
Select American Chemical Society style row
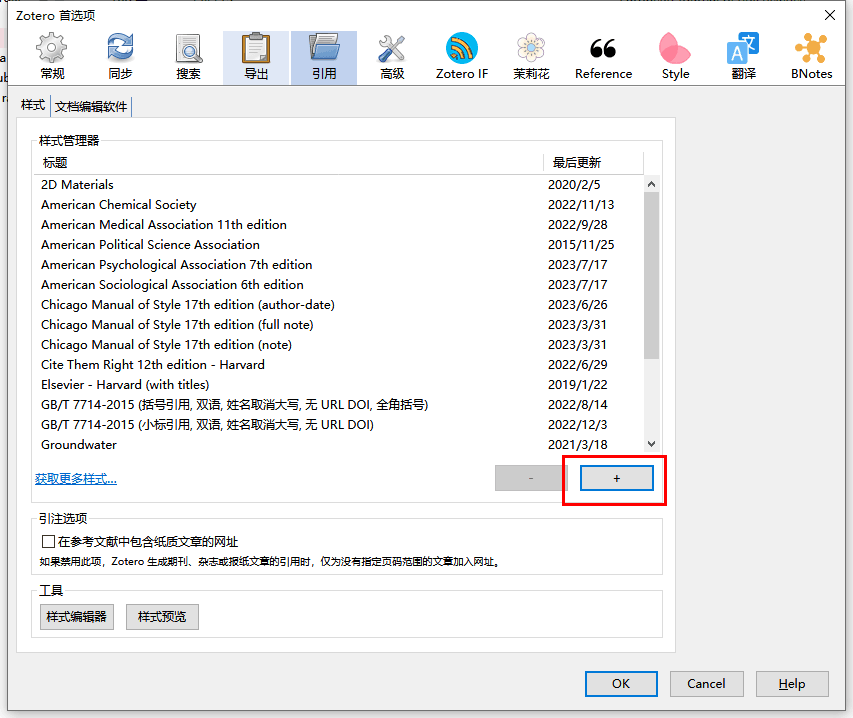[119, 205]
